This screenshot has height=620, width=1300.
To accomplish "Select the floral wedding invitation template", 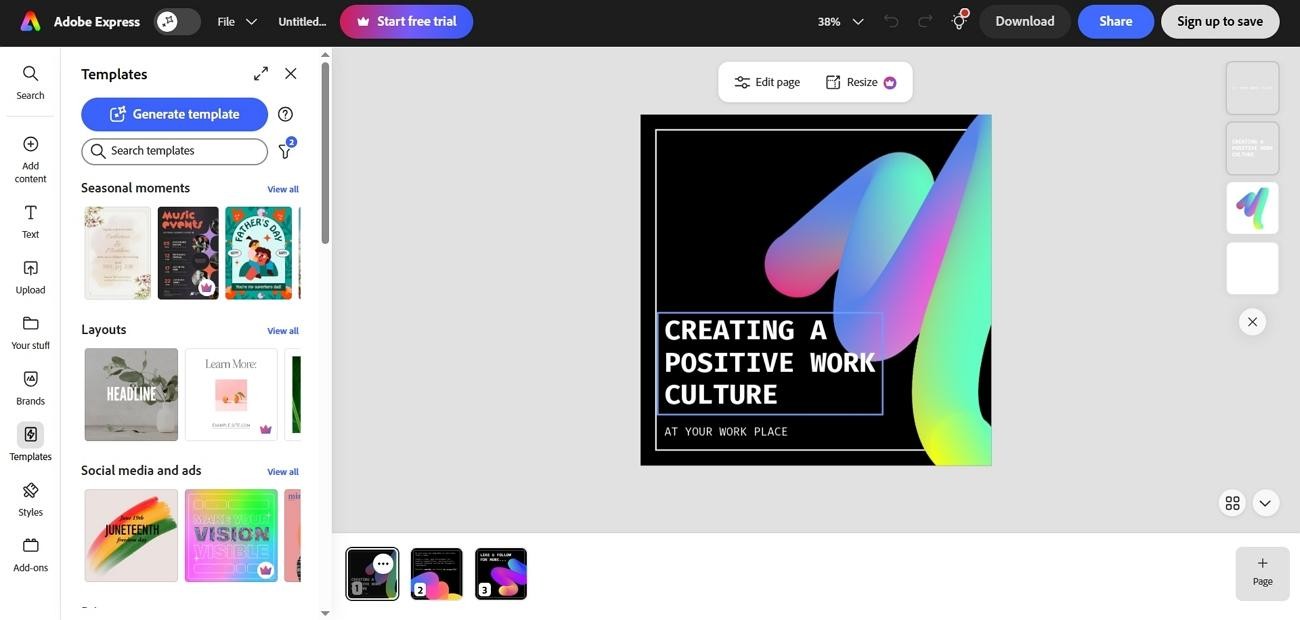I will (118, 253).
